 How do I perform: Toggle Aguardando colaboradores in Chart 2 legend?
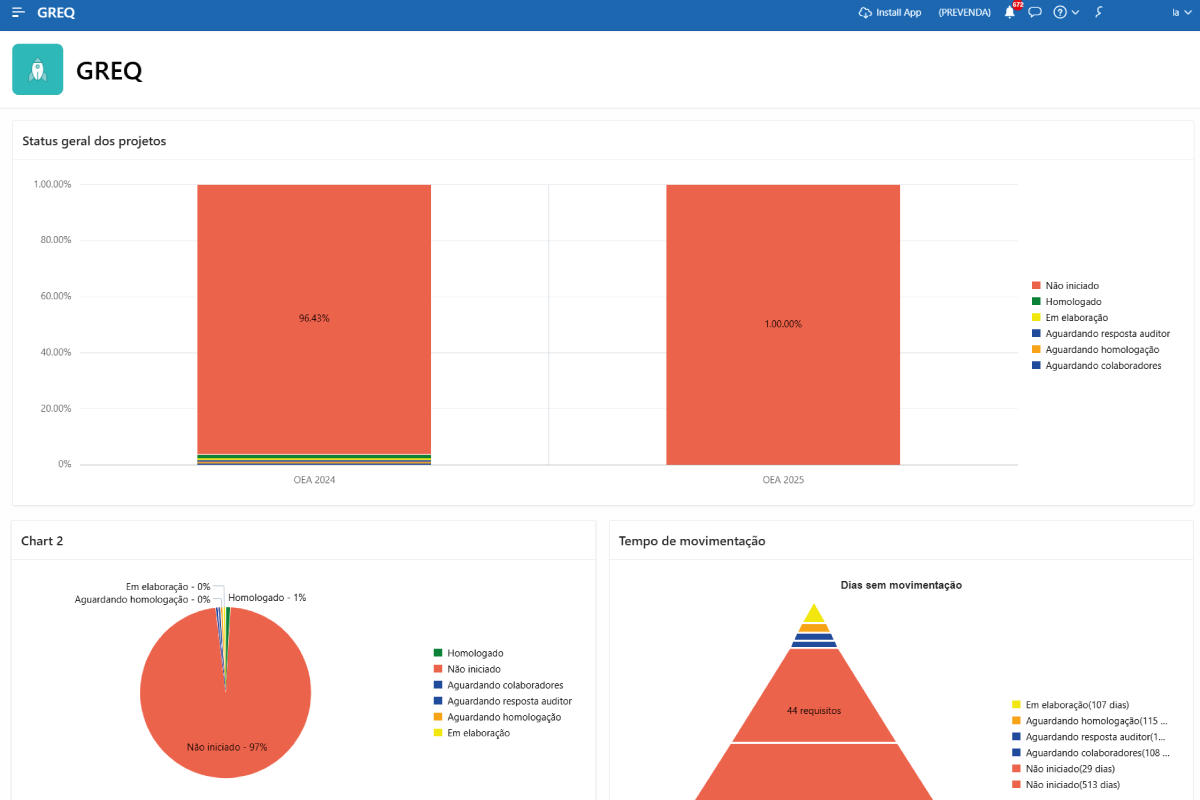pos(504,685)
